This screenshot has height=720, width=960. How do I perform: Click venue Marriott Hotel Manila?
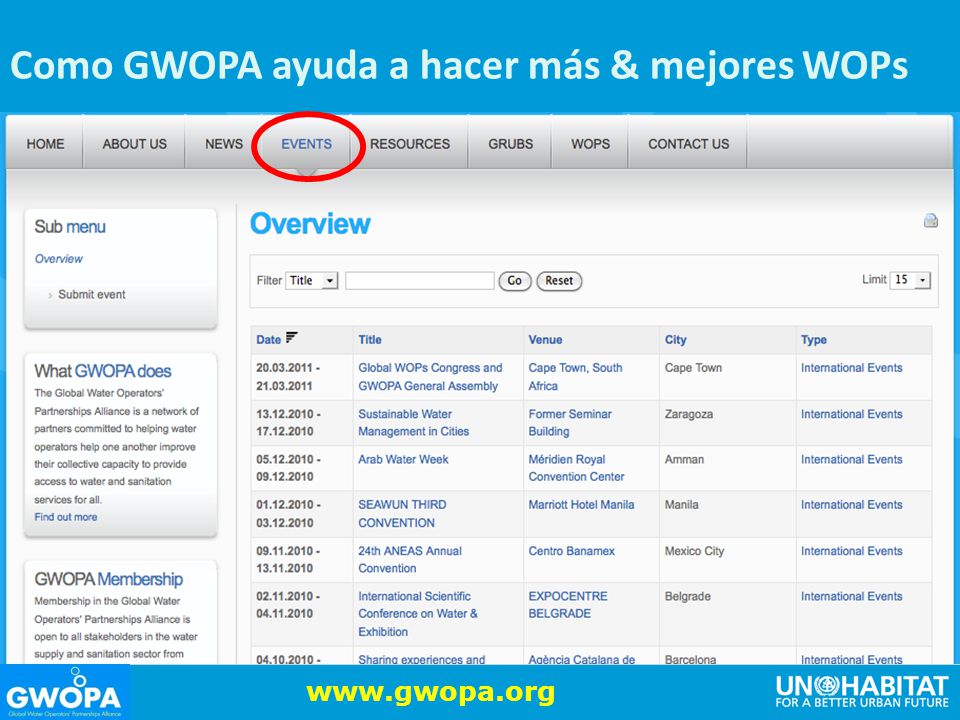pos(582,504)
